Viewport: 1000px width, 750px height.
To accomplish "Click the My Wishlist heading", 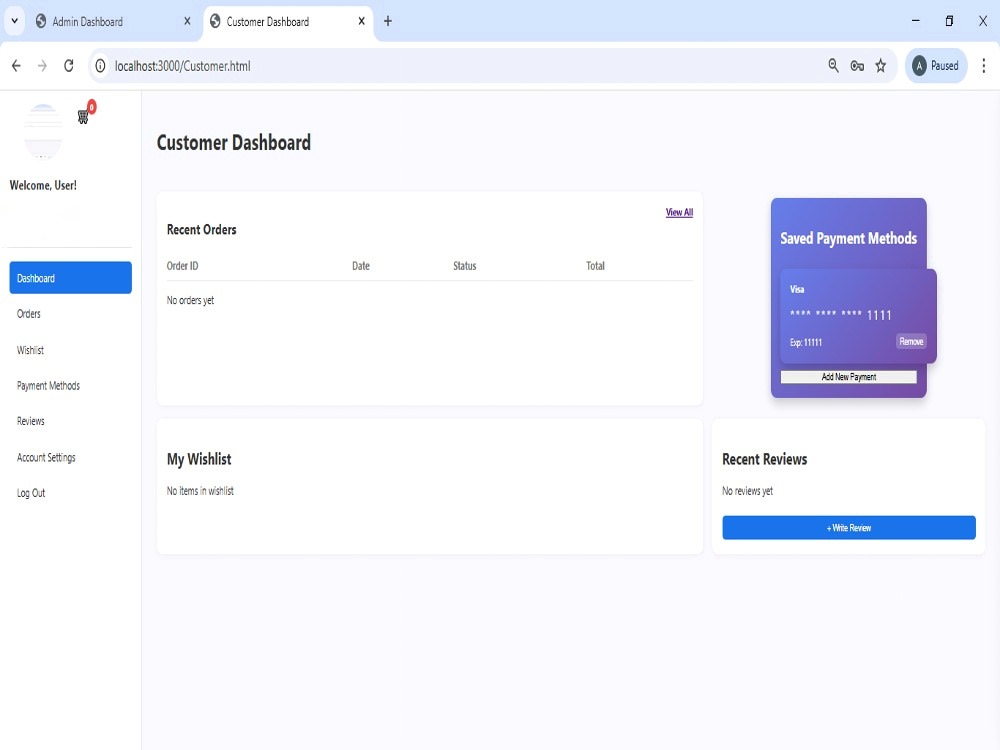I will pyautogui.click(x=199, y=459).
